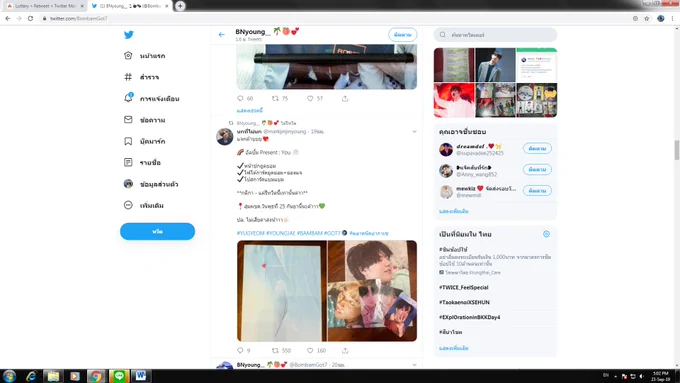Open Explore hashtag item in sidebar
The width and height of the screenshot is (680, 383).
[x=141, y=77]
